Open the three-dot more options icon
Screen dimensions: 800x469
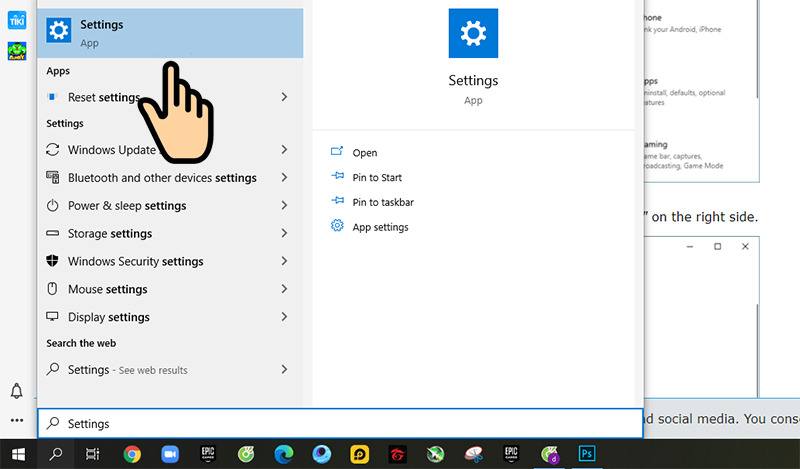(17, 421)
